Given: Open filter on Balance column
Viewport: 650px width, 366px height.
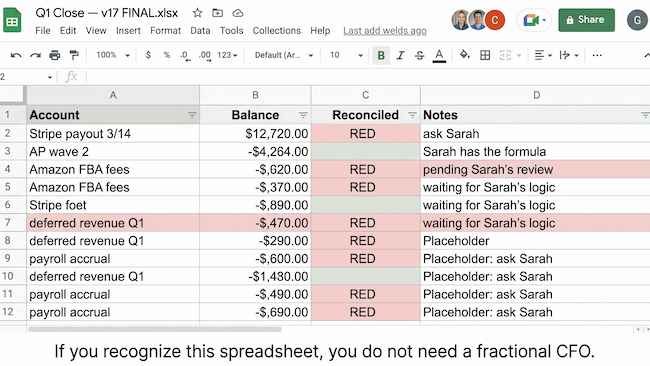Looking at the screenshot, I should click(303, 115).
